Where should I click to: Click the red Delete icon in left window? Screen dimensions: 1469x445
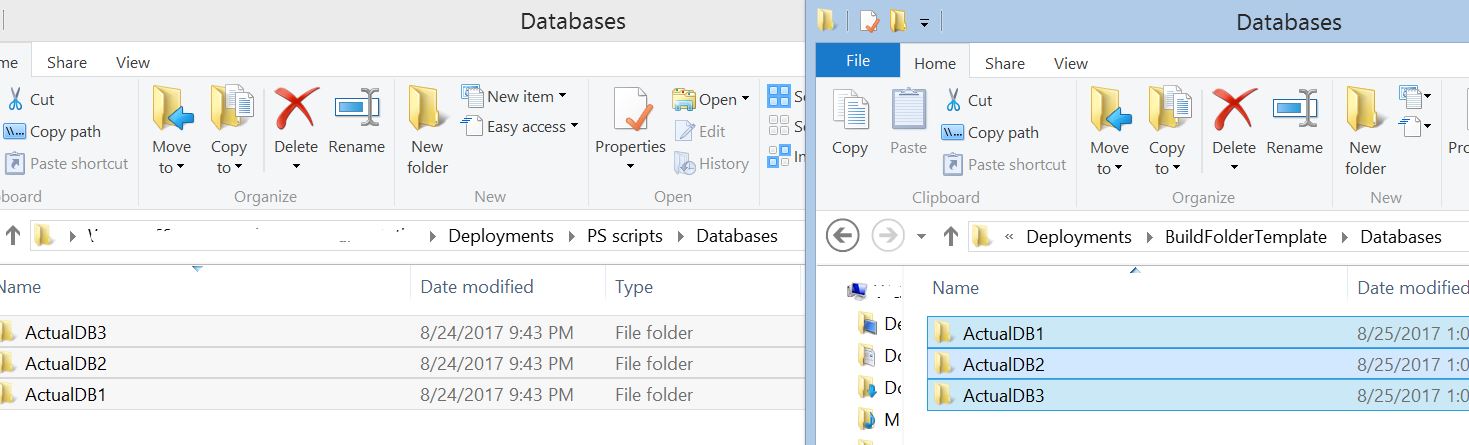tap(296, 108)
